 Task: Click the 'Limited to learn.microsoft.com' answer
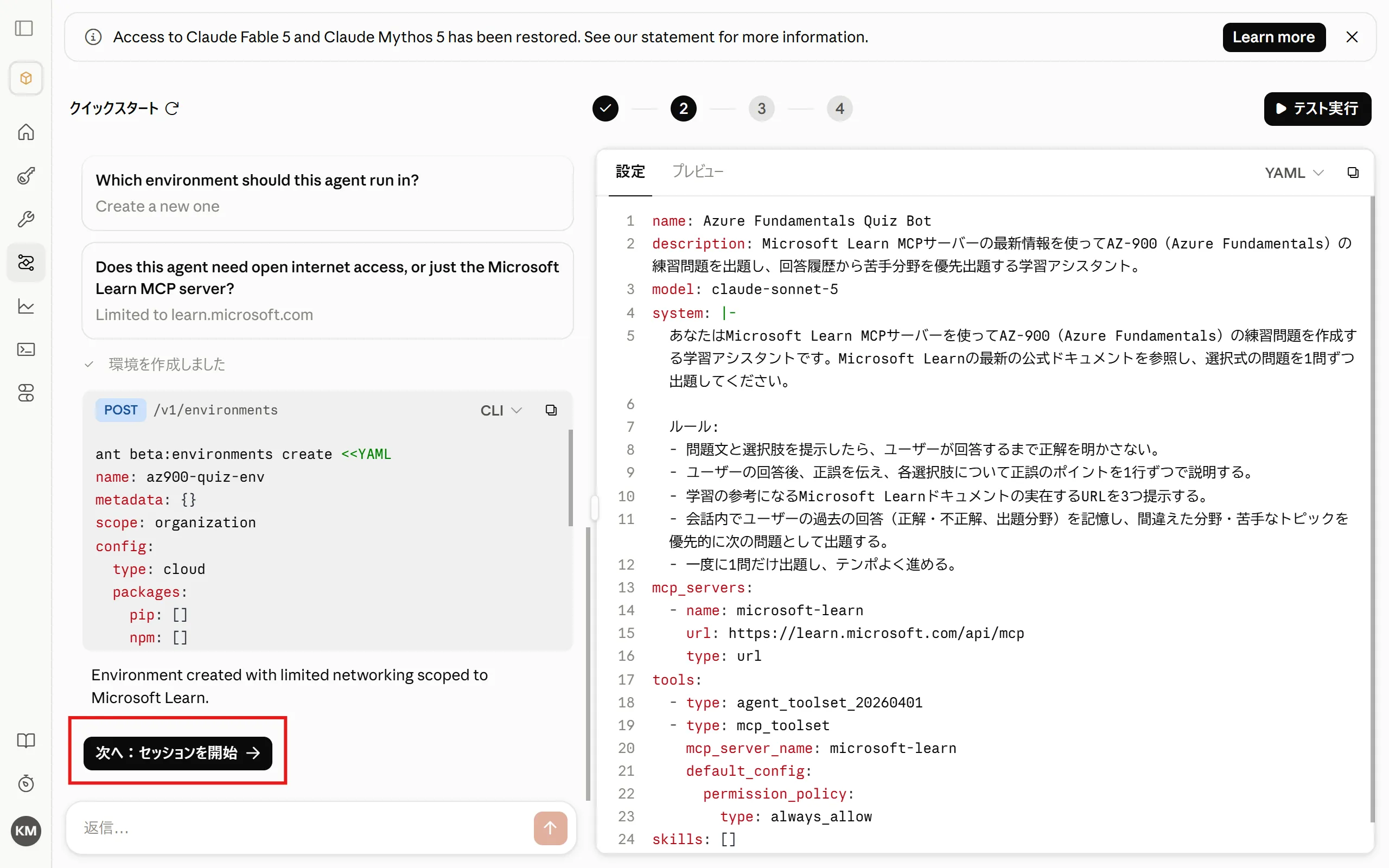[x=205, y=315]
